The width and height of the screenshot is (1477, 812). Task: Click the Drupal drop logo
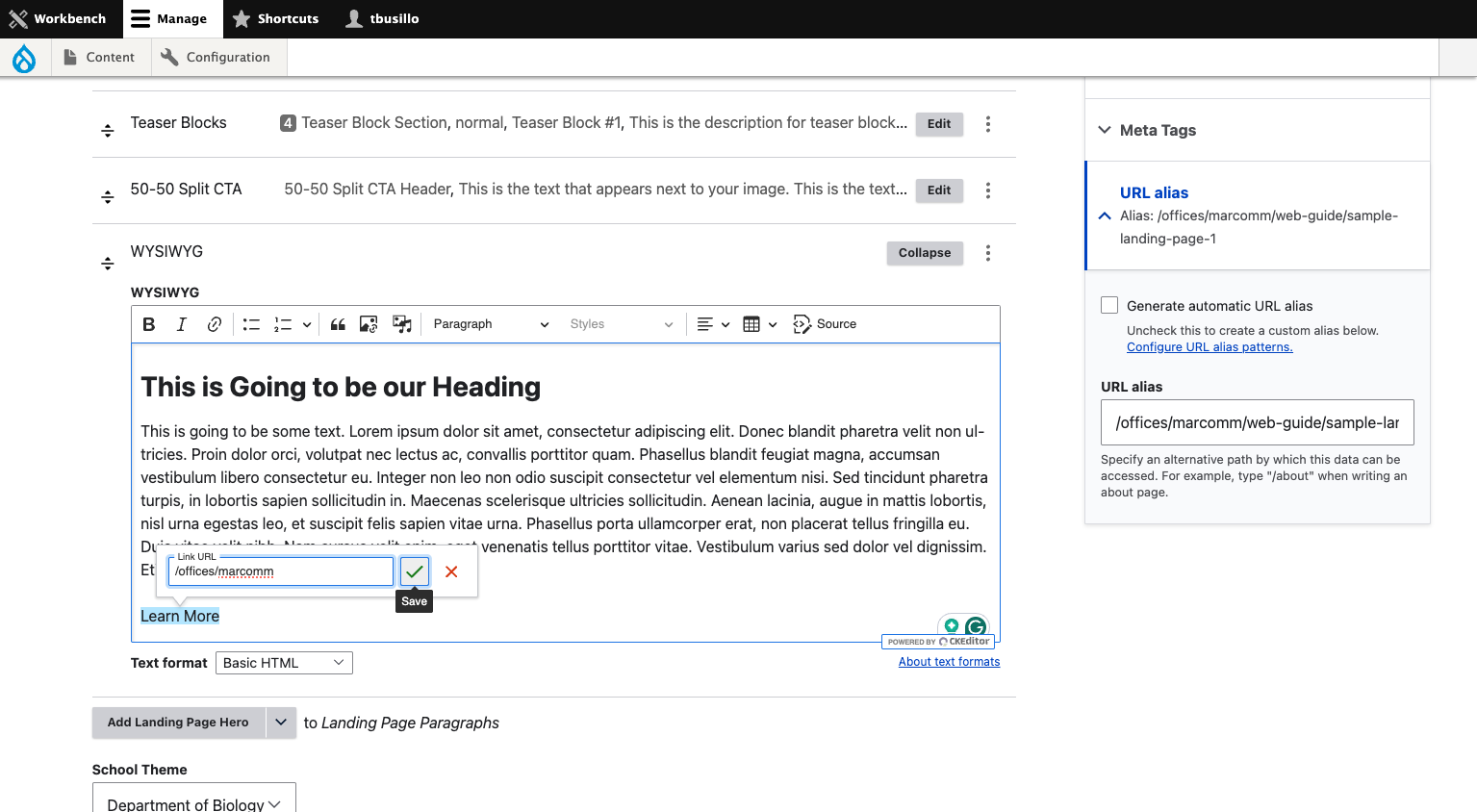pos(24,59)
